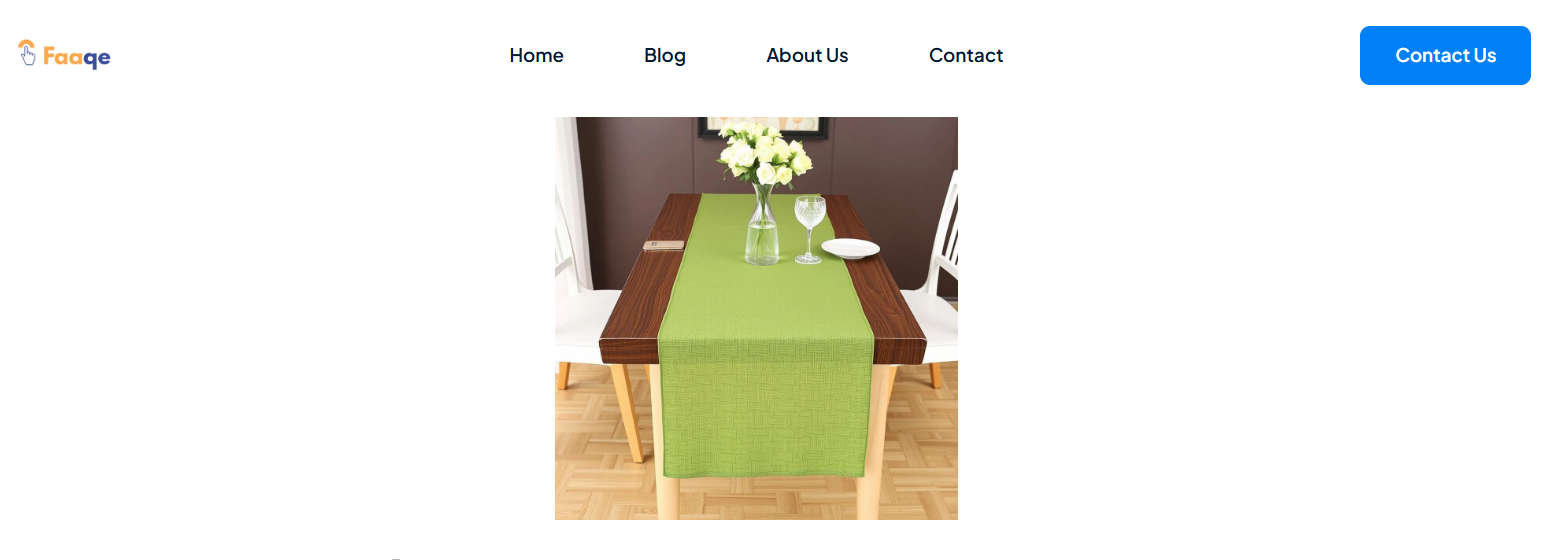Click the hand pointer icon in Faaqe logo
Screen dimensions: 1546x560
(x=27, y=53)
